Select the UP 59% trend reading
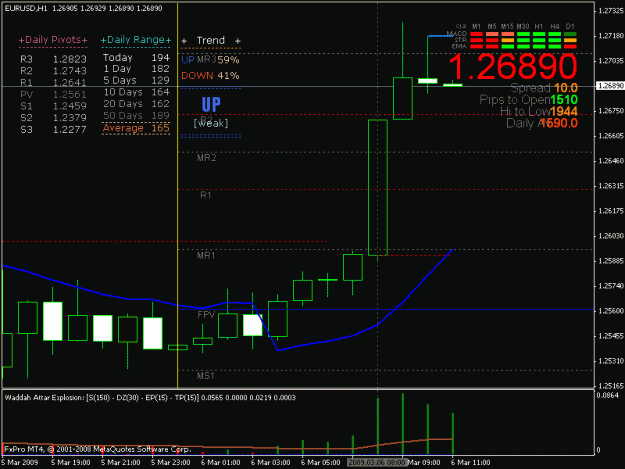Image resolution: width=625 pixels, height=469 pixels. (x=210, y=60)
